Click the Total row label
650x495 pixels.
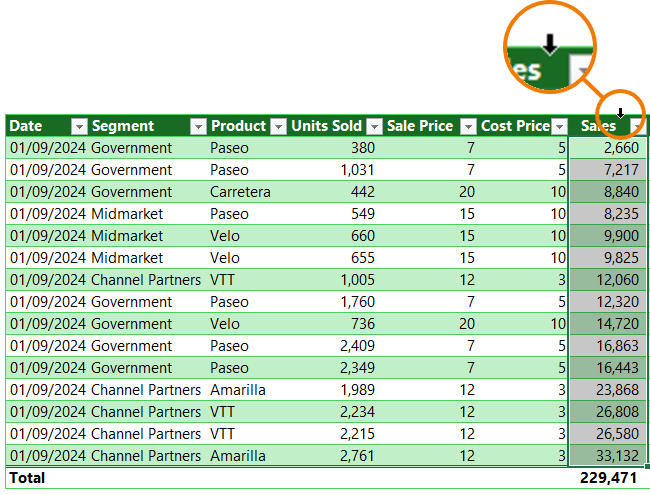pyautogui.click(x=27, y=478)
